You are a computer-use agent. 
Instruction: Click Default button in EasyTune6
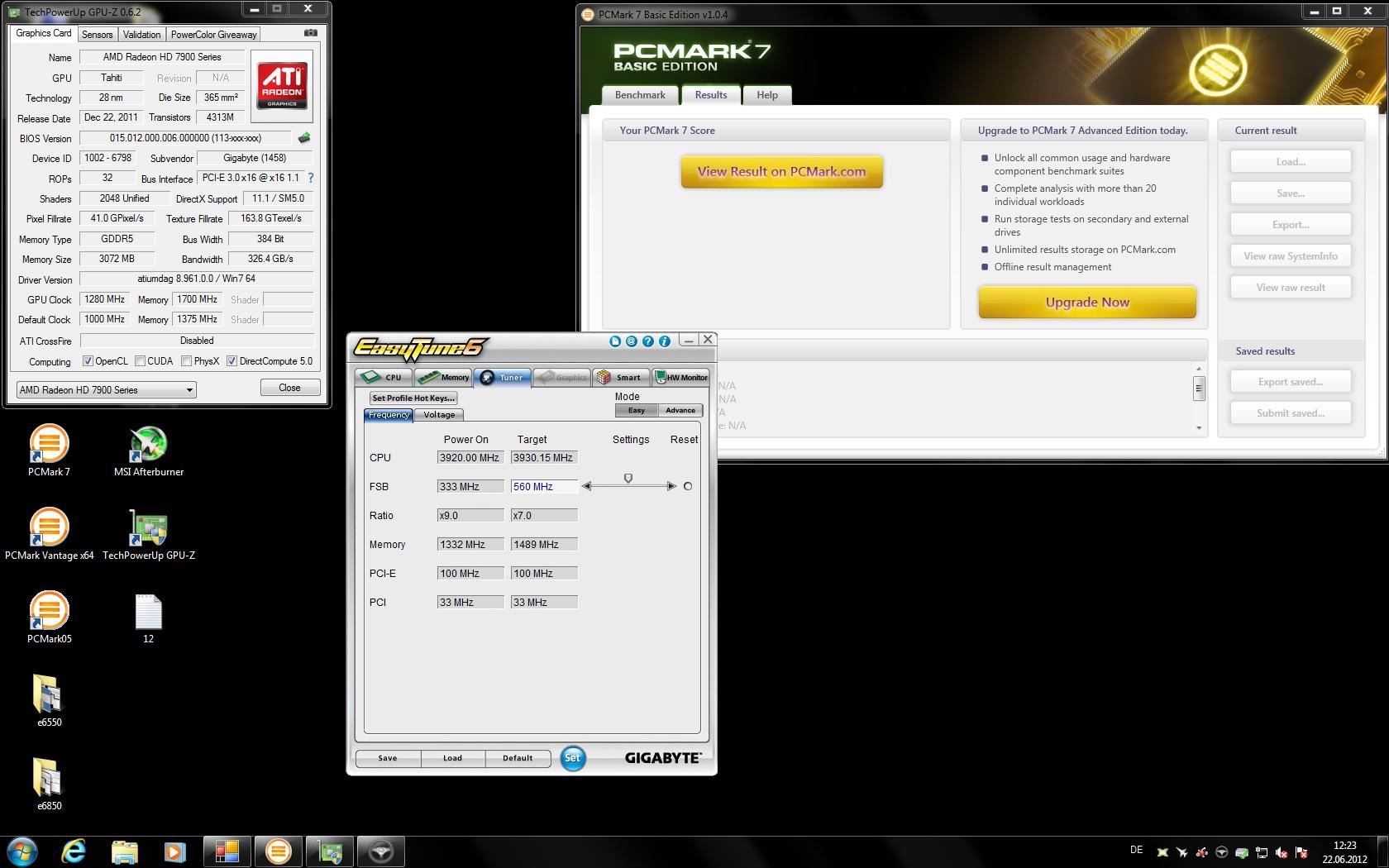coord(518,758)
